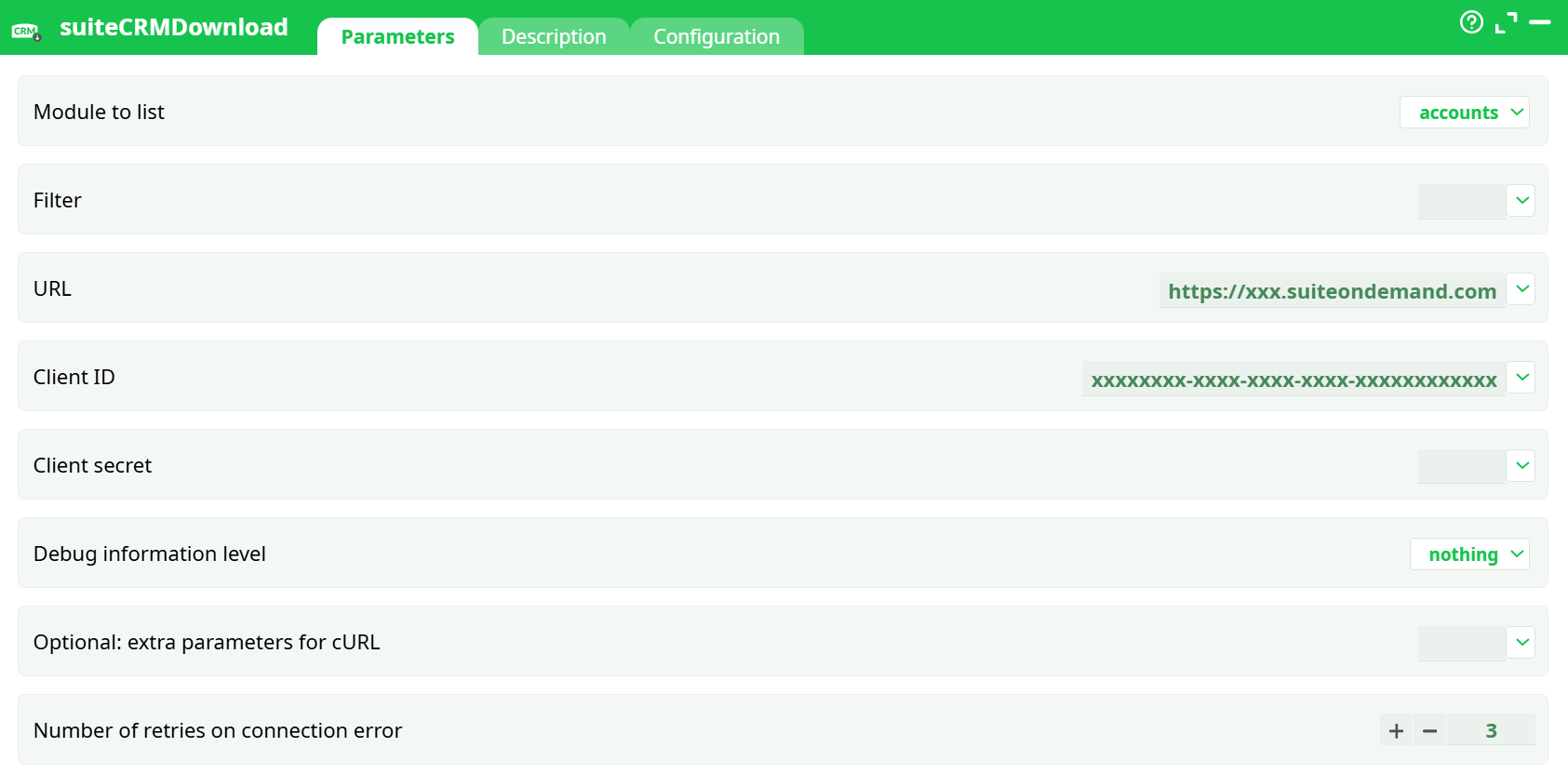Viewport: 1568px width, 774px height.
Task: Open the Debug information level nothing dropdown
Action: [x=1469, y=554]
